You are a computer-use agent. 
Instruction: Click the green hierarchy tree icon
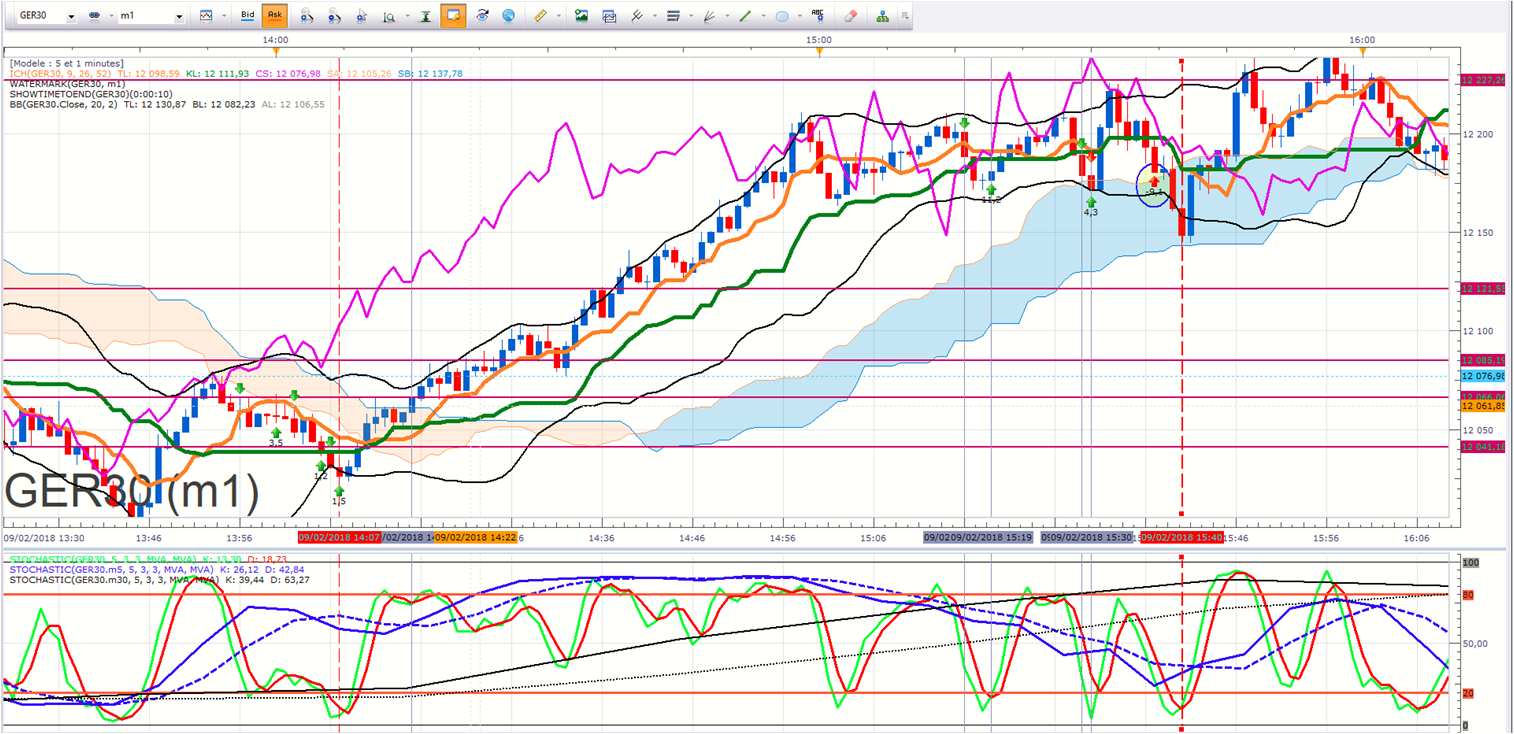[883, 17]
